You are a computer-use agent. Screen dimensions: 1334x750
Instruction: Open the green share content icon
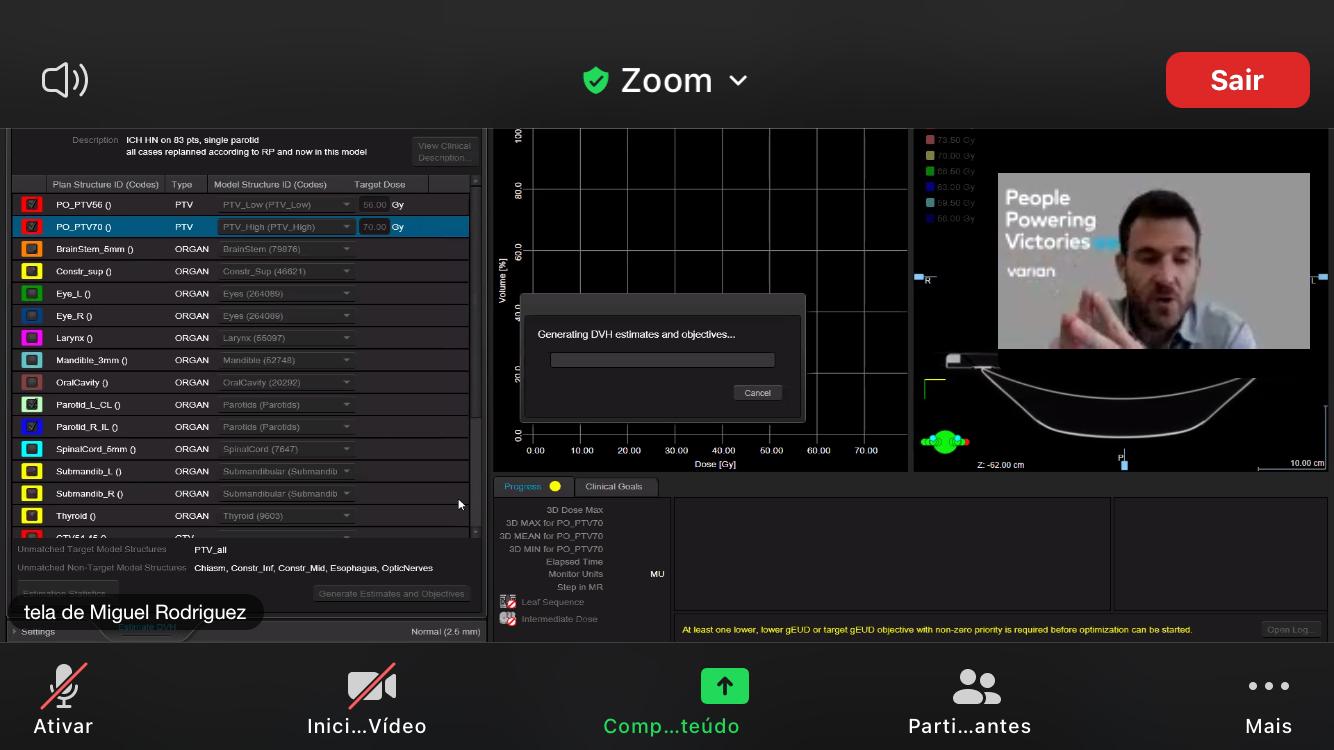725,686
